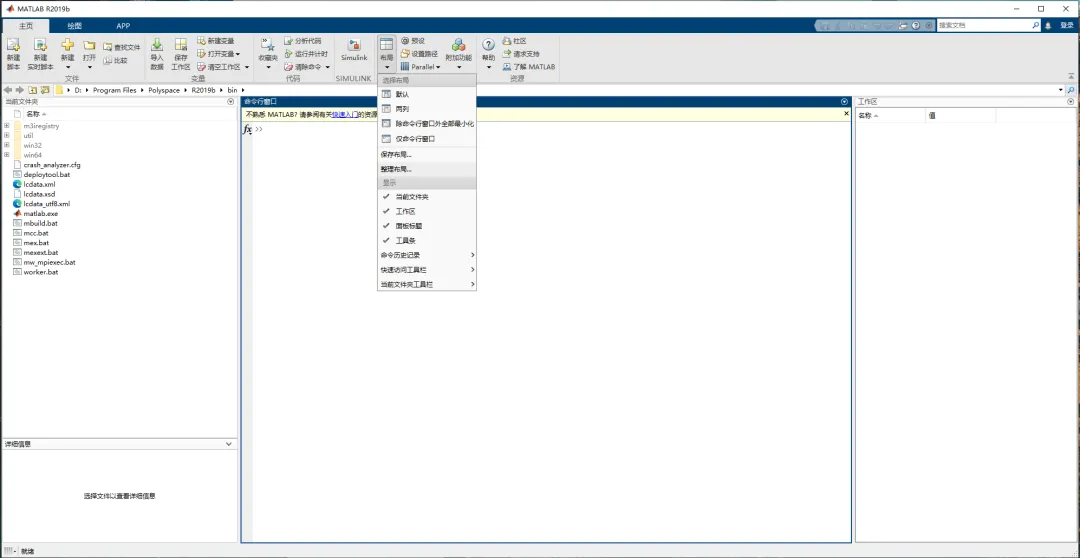Image resolution: width=1080 pixels, height=558 pixels.
Task: Open 设置路径 (Set Path)
Action: tap(419, 54)
